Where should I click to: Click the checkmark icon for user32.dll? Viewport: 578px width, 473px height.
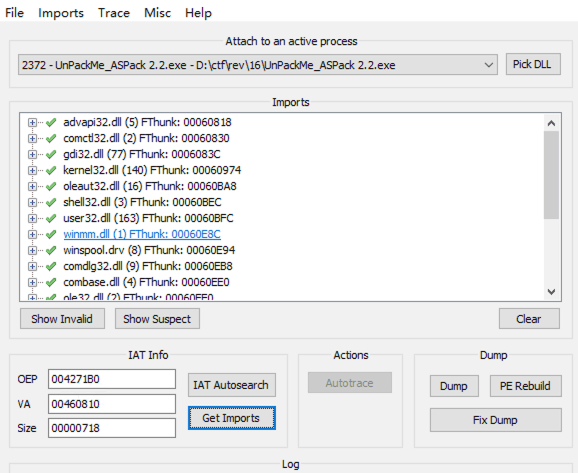[51, 218]
